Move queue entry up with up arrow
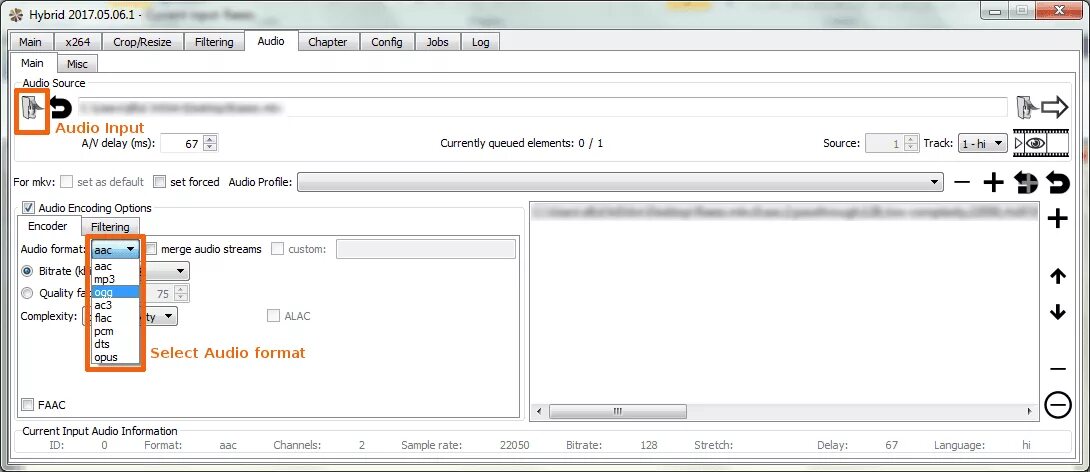 (1057, 276)
